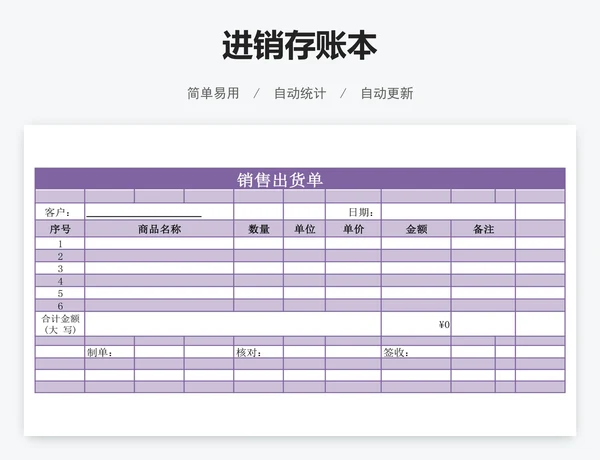The height and width of the screenshot is (460, 600).
Task: Click the 合计金额（大写）label cell
Action: pyautogui.click(x=60, y=324)
